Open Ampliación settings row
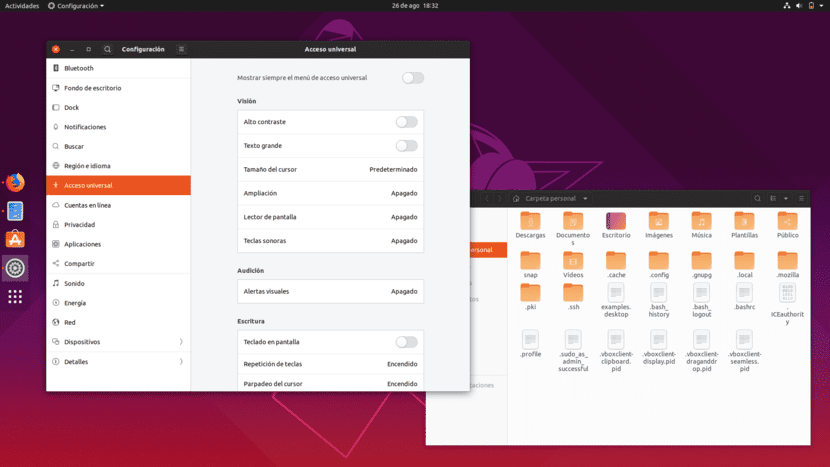Screen dimensions: 830x467 coord(330,193)
